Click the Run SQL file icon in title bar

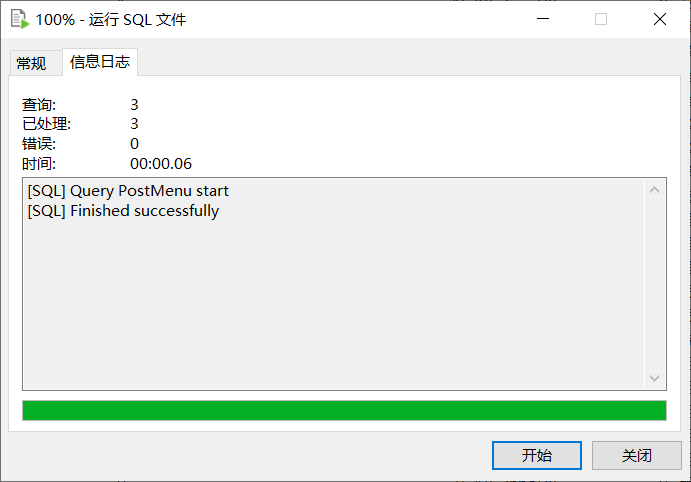[20, 19]
